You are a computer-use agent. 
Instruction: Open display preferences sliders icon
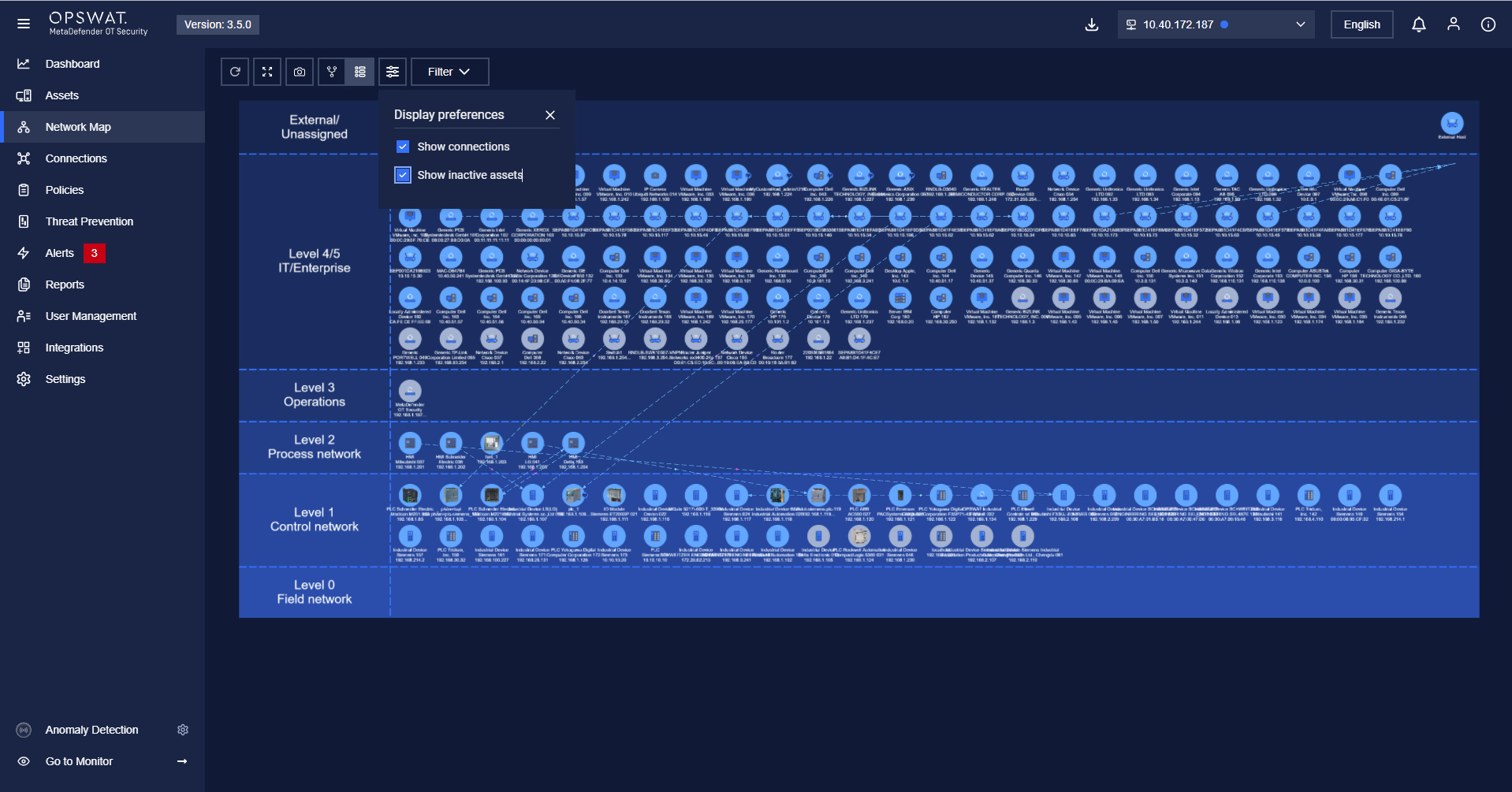[393, 72]
